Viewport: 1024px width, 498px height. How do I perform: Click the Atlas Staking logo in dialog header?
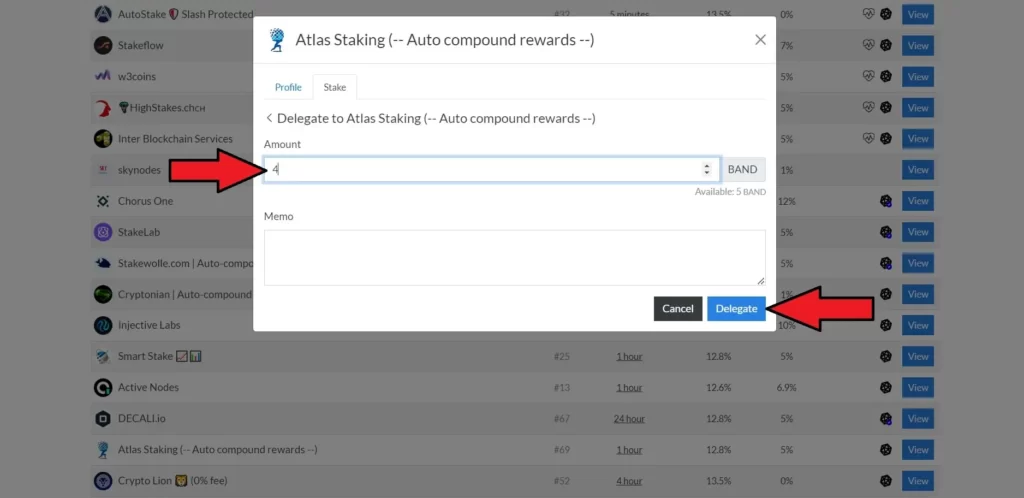tap(277, 40)
